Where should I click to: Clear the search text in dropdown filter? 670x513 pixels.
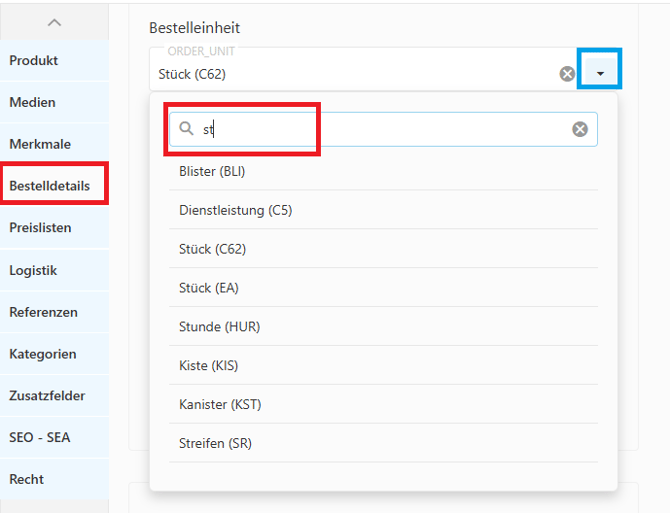coord(579,129)
